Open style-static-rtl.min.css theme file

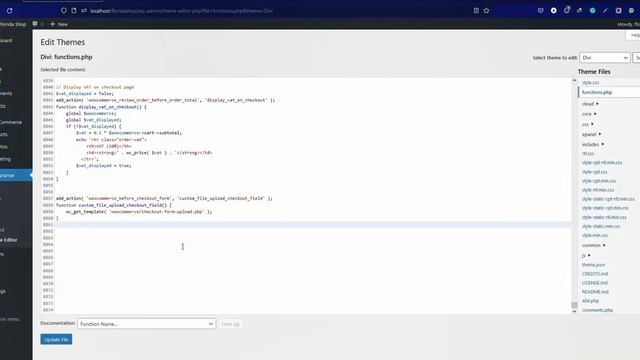coord(604,217)
